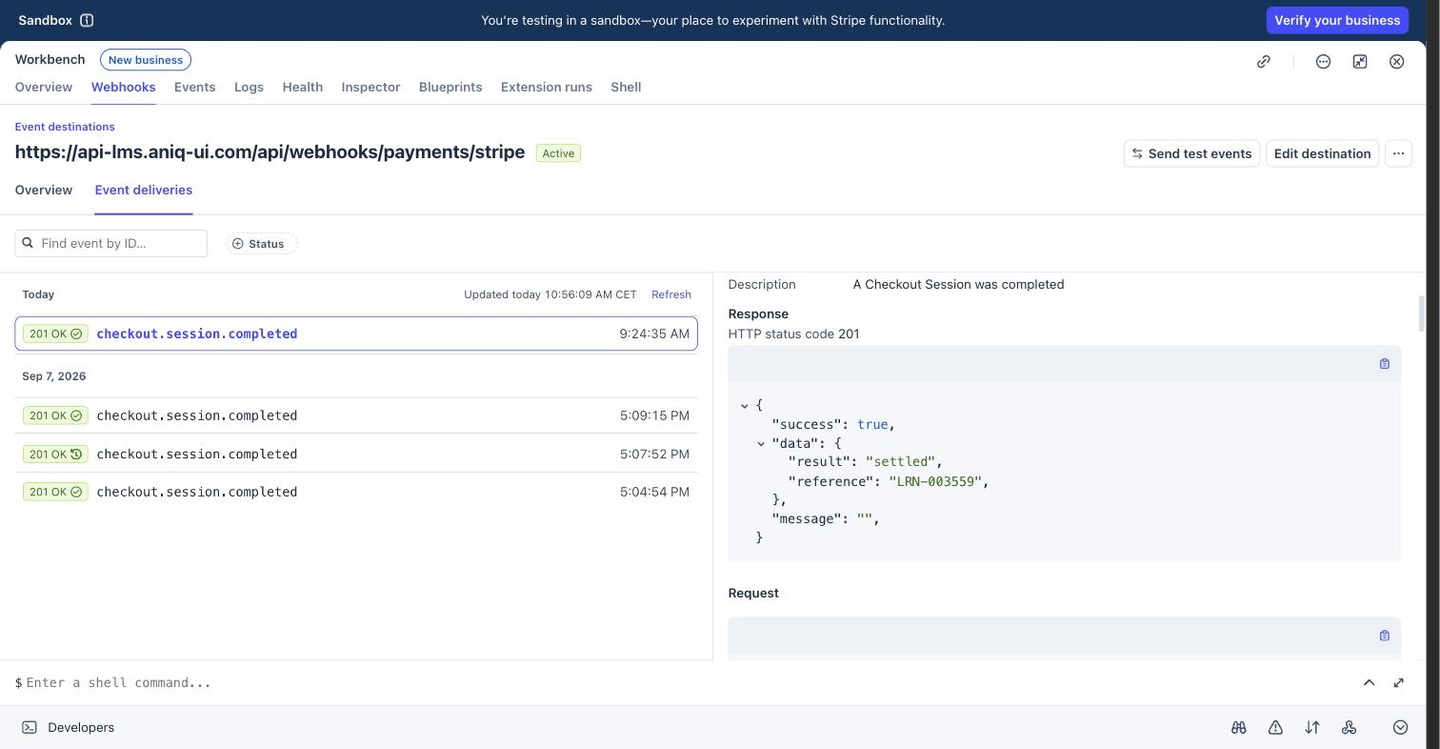Copy the Response body with clipboard icon
The image size is (1440, 749).
pos(1384,364)
